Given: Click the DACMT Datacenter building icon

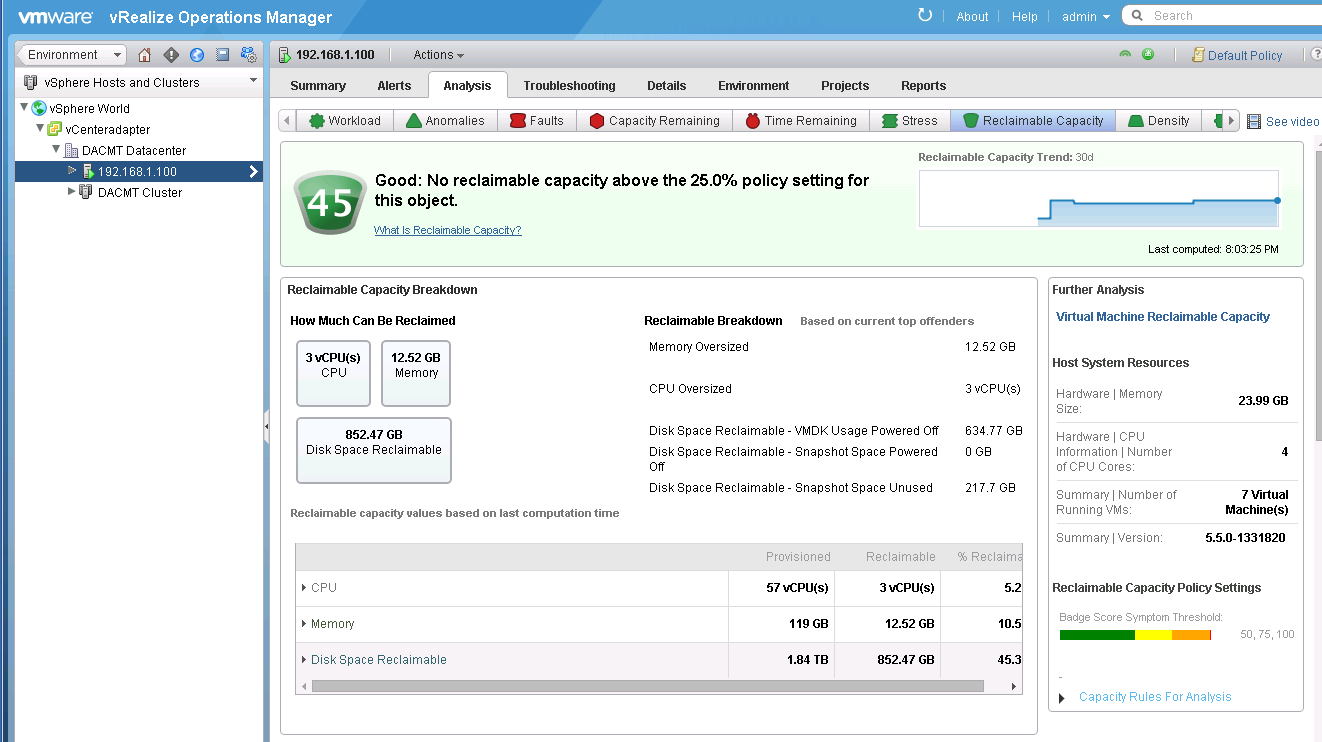Looking at the screenshot, I should tap(71, 150).
